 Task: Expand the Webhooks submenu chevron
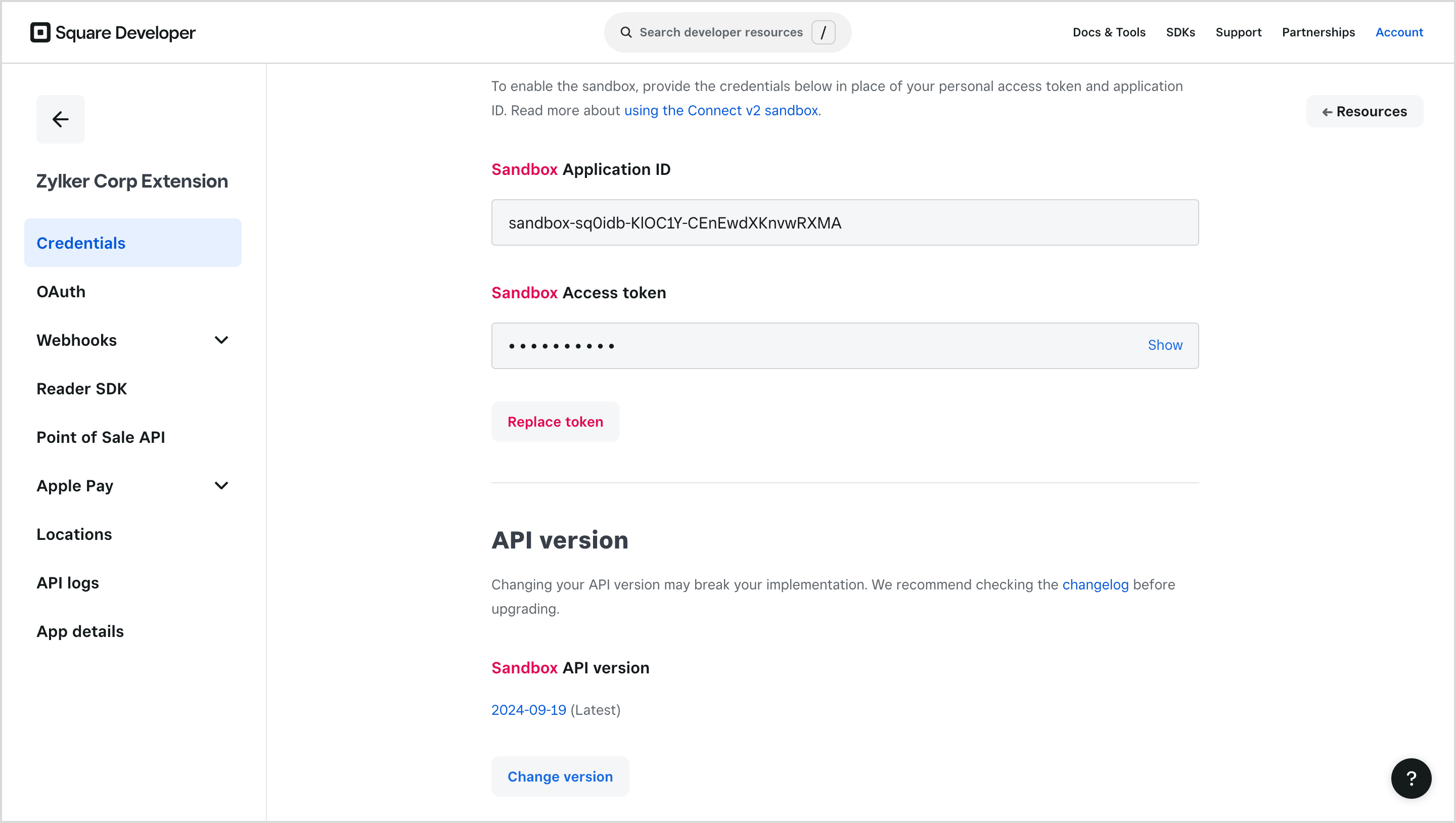tap(221, 340)
